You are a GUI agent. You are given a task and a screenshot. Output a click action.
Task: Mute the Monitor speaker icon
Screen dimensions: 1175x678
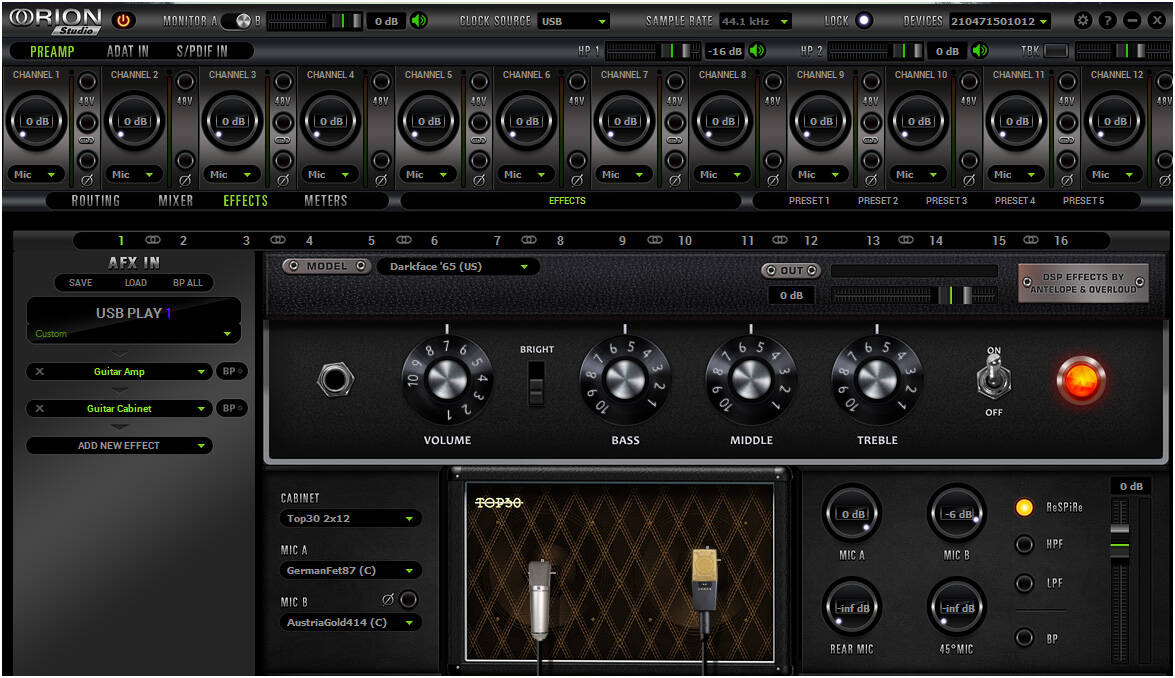point(419,21)
